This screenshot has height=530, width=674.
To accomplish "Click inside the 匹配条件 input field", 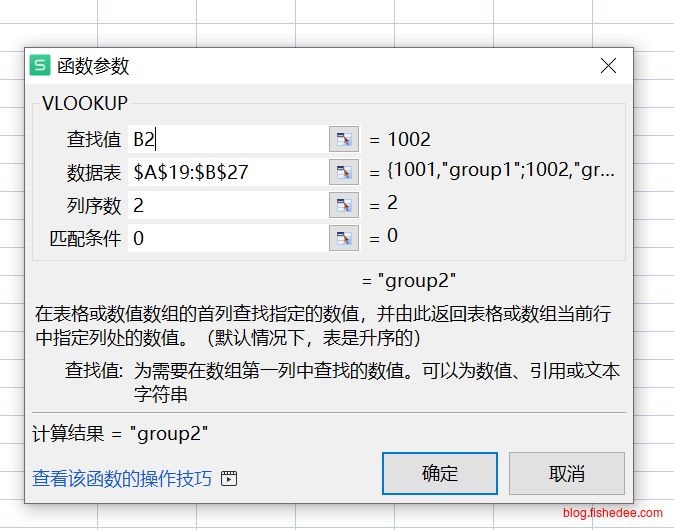I will coord(227,238).
